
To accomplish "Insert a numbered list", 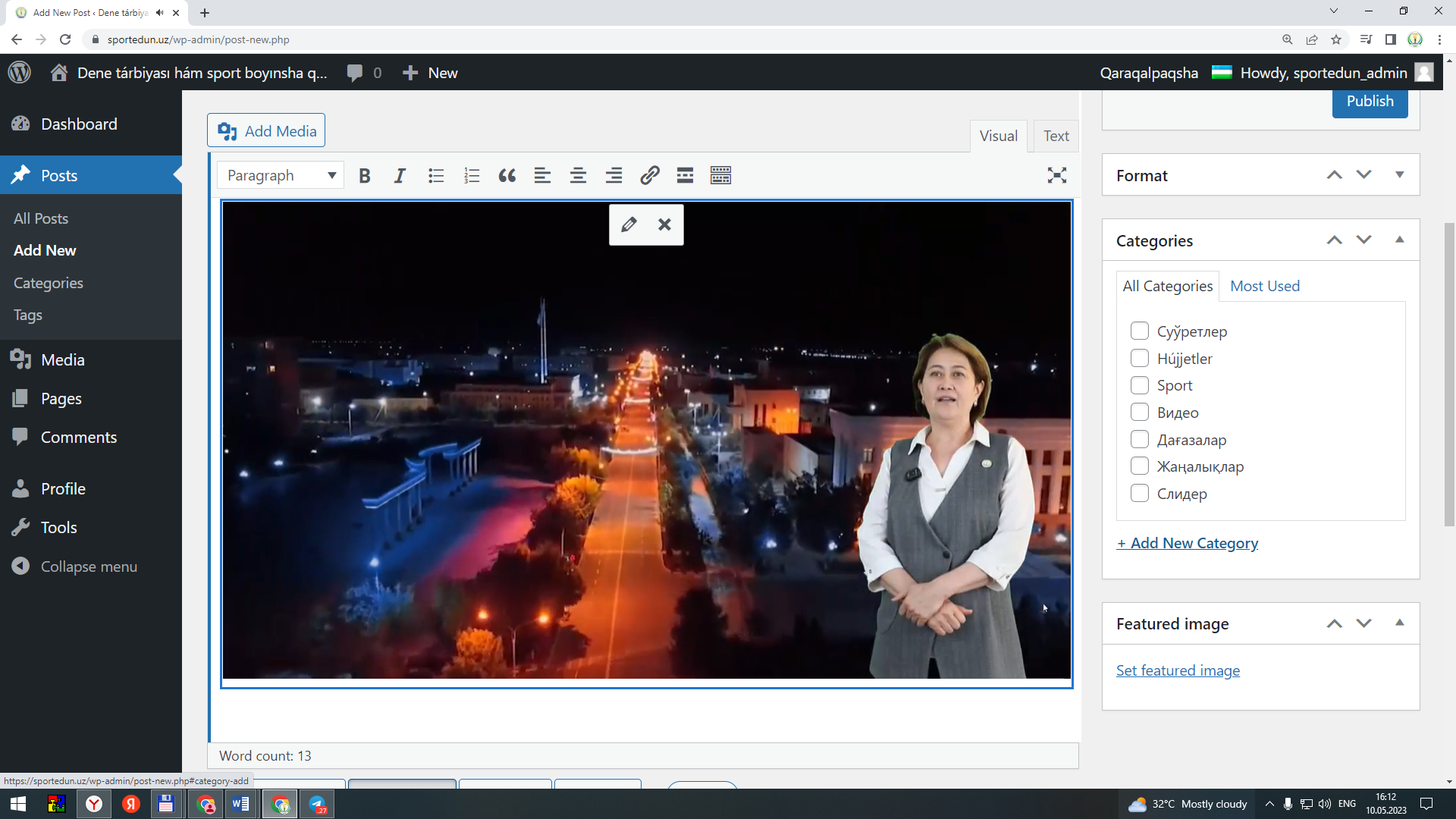I will [x=472, y=176].
